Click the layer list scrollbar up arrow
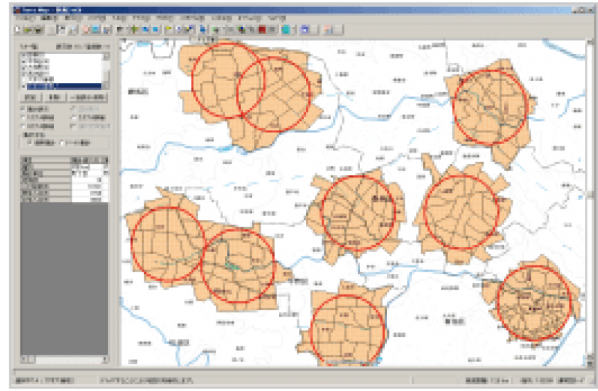This screenshot has width=598, height=391. pyautogui.click(x=106, y=56)
